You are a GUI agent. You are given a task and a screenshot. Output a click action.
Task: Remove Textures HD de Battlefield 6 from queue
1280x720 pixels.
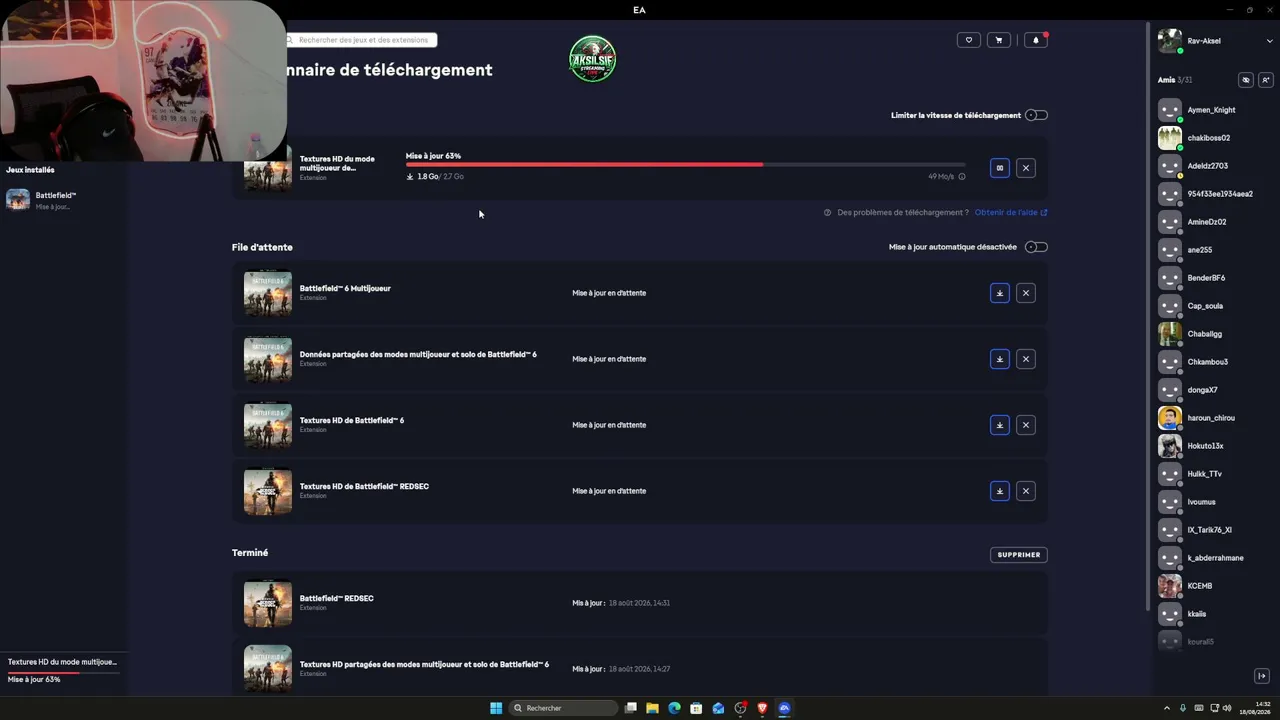coord(1025,425)
